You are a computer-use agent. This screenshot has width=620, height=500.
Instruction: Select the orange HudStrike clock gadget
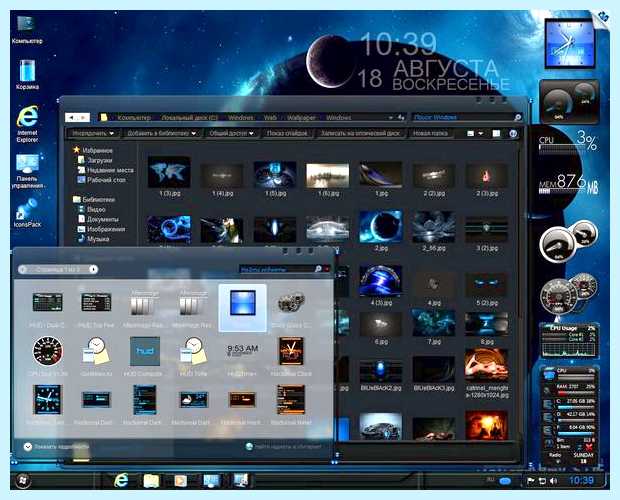pyautogui.click(x=291, y=351)
